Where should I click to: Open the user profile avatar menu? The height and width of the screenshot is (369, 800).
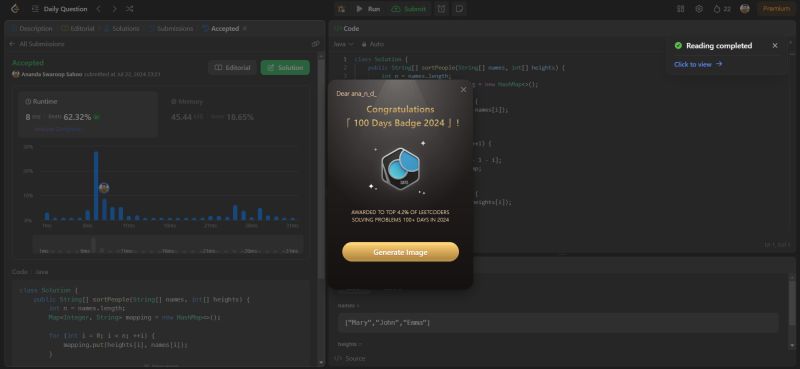point(745,9)
